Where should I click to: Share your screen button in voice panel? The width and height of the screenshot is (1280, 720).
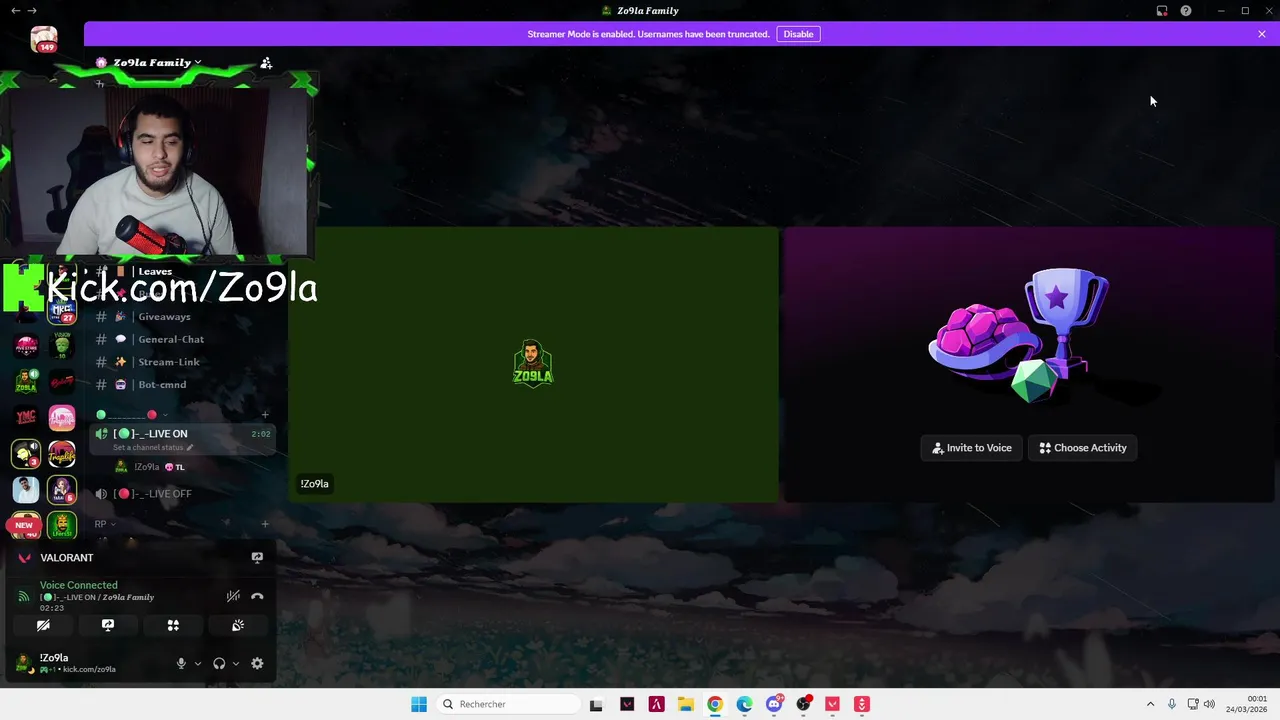pyautogui.click(x=108, y=625)
